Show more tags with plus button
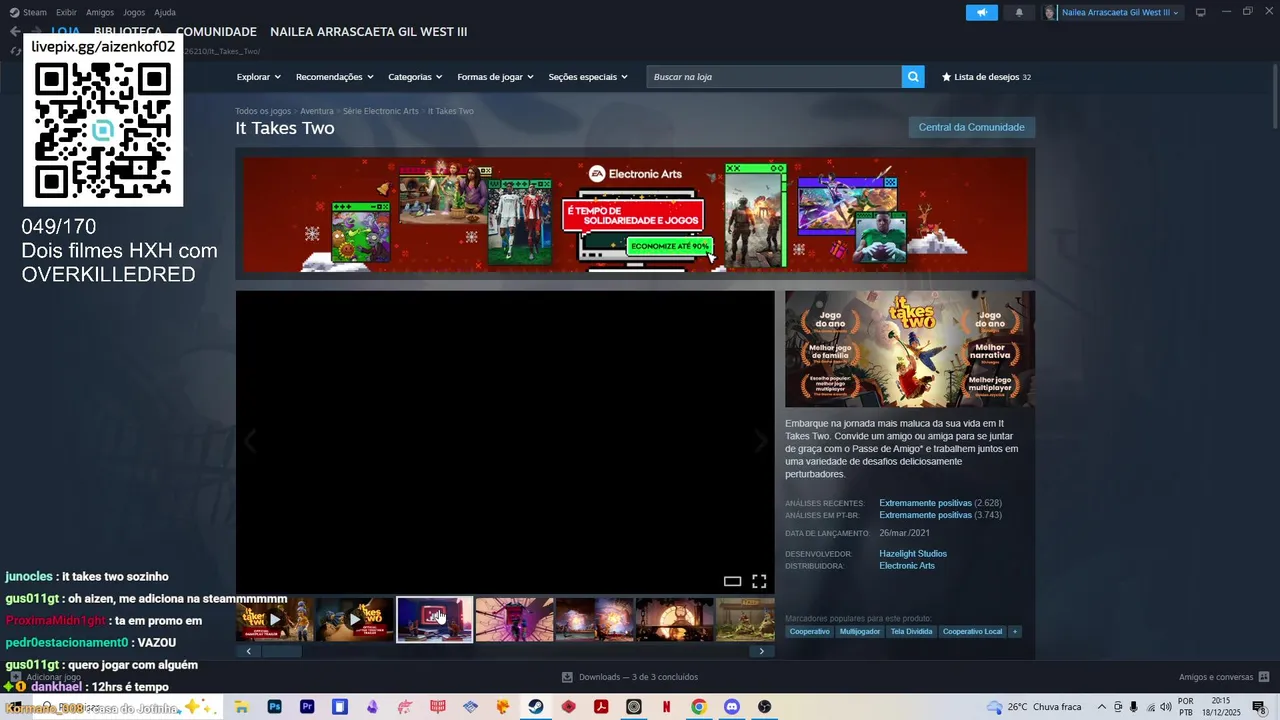Viewport: 1280px width, 720px height. point(1015,632)
